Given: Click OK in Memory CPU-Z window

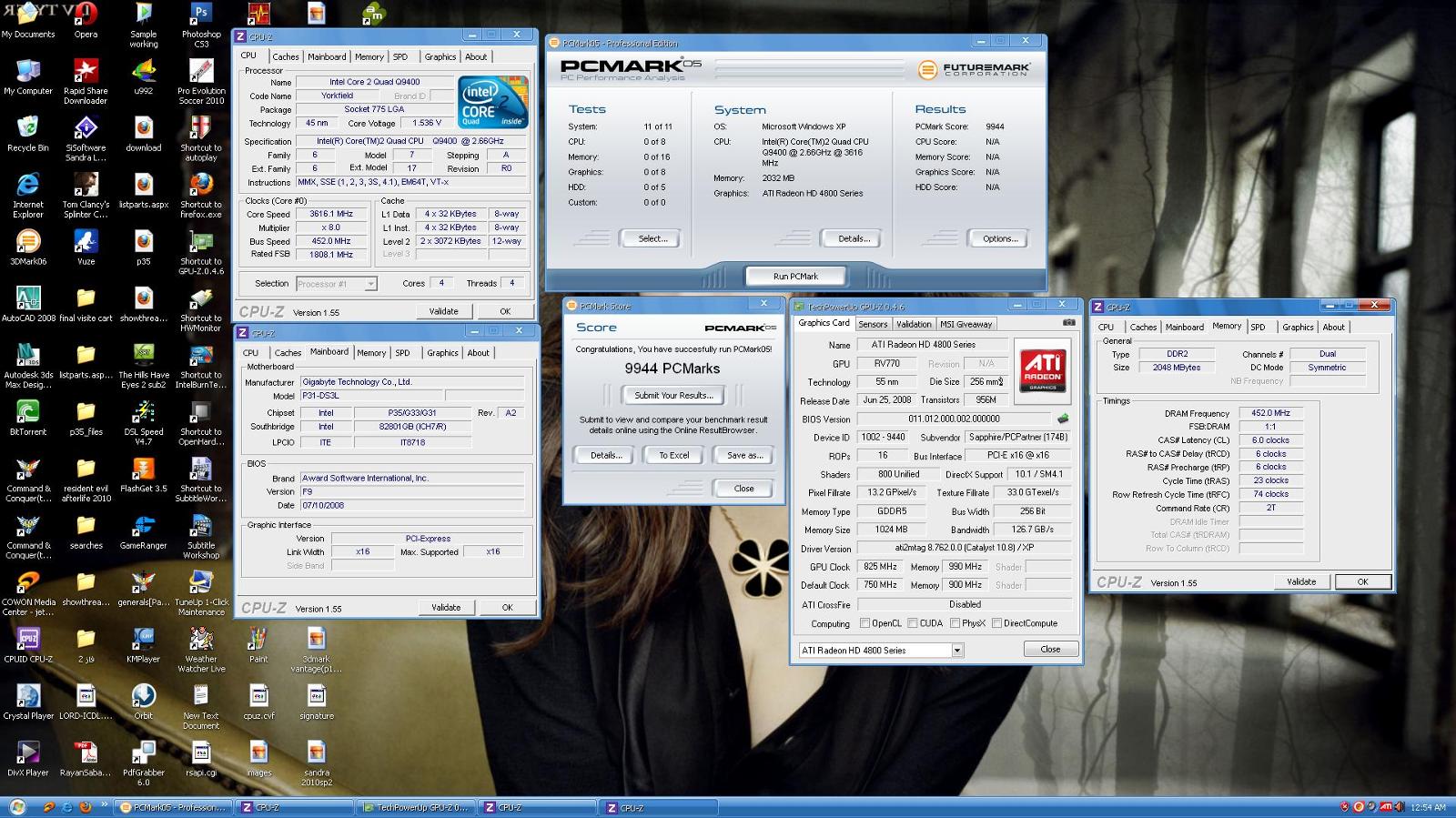Looking at the screenshot, I should click(1362, 581).
